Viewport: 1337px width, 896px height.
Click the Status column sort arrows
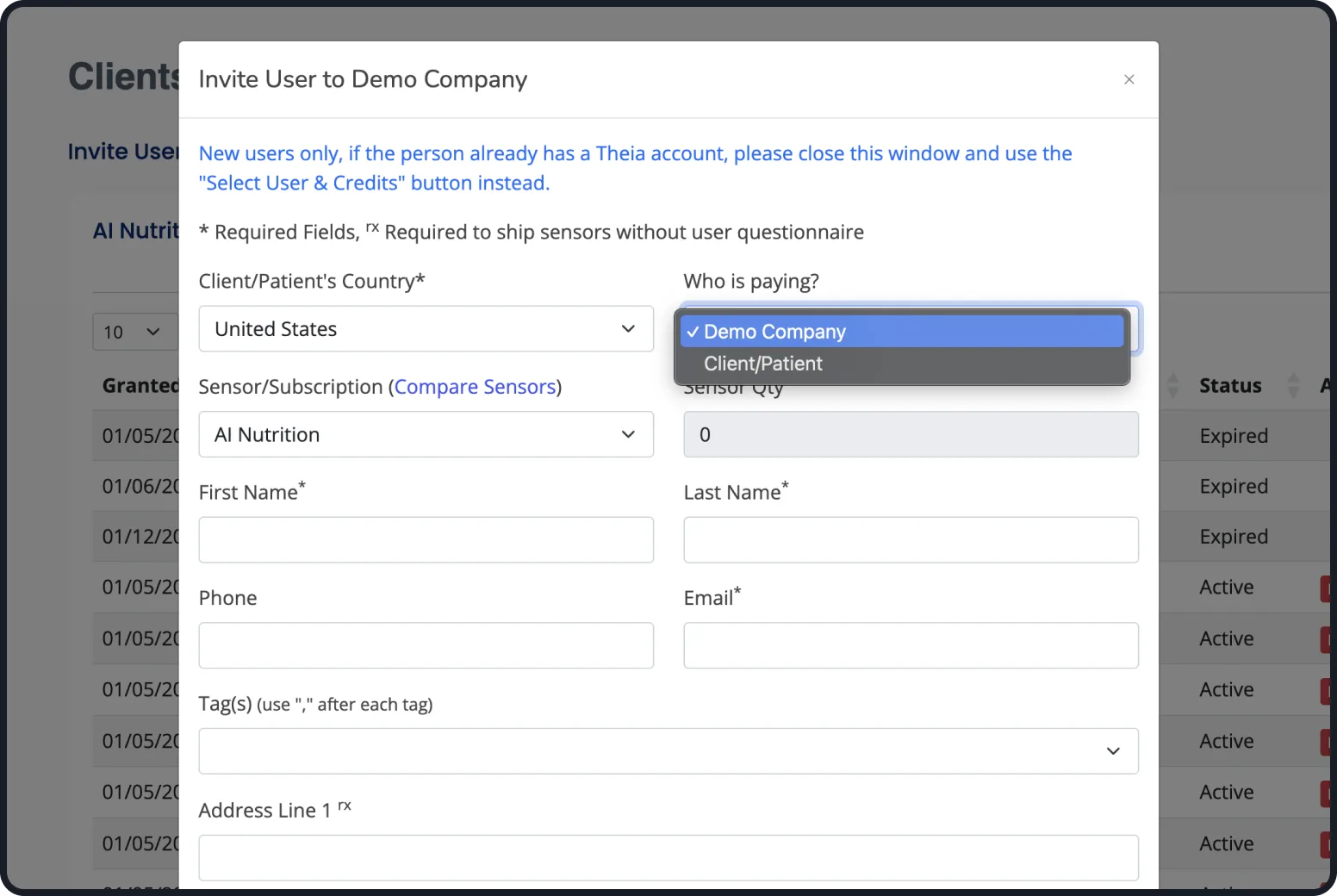click(x=1292, y=385)
